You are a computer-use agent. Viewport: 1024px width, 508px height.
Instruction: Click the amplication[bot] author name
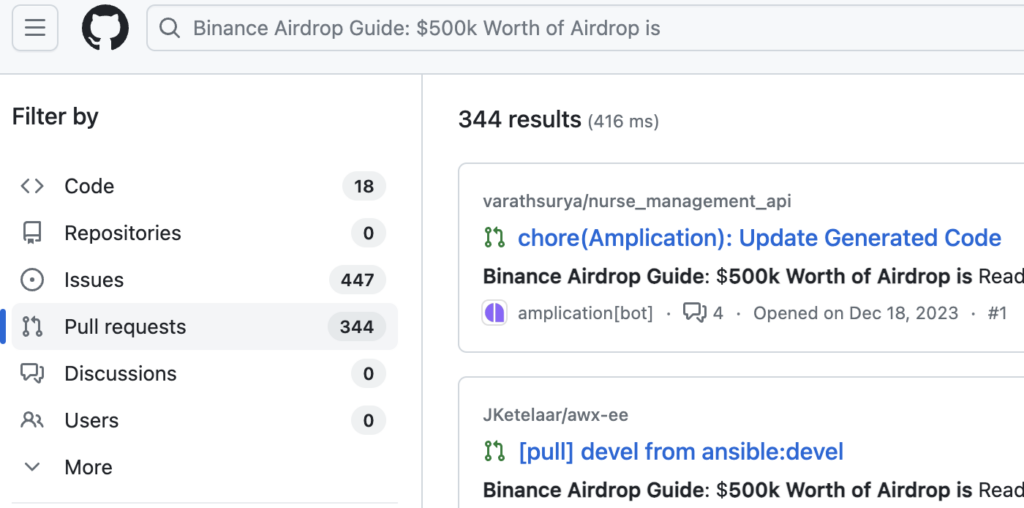pos(585,313)
